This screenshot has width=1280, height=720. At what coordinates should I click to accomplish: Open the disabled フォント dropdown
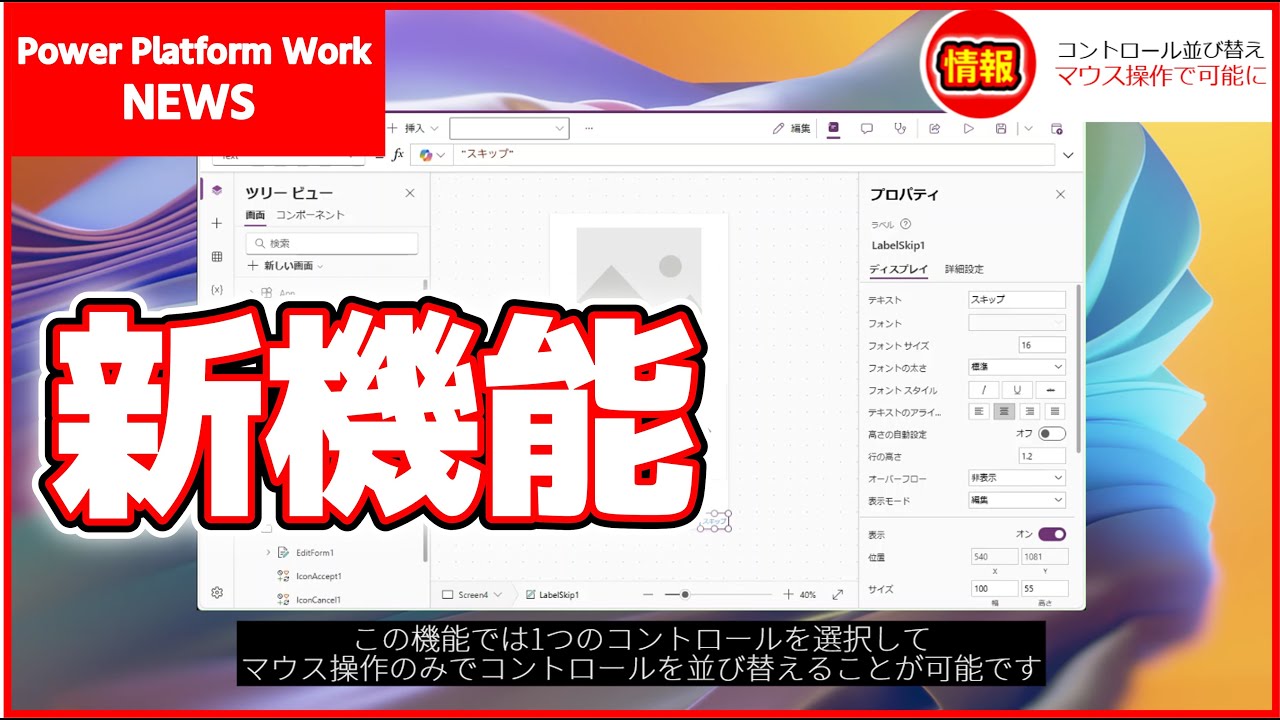1017,323
